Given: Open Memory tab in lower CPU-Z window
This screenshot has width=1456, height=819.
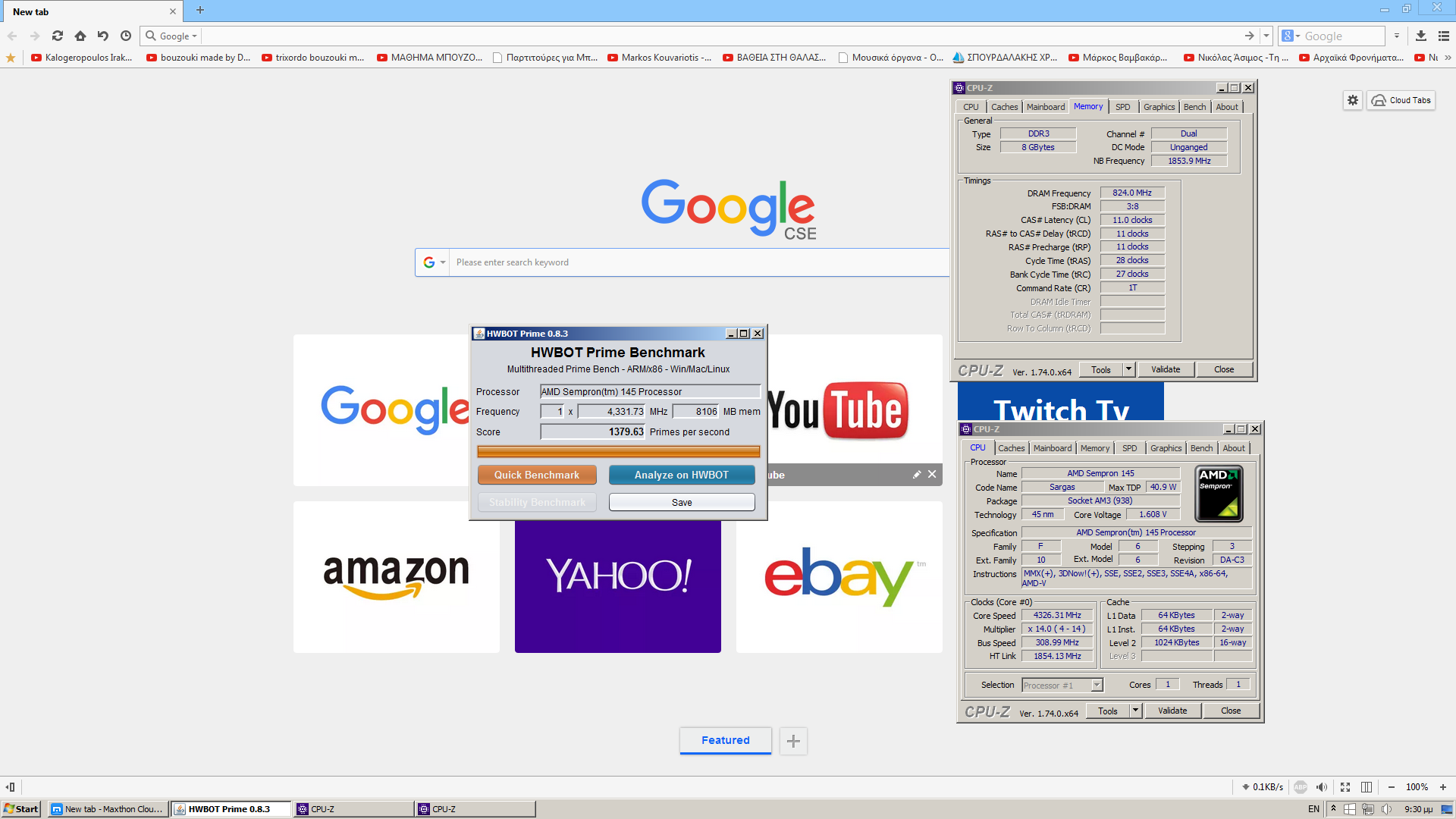Looking at the screenshot, I should [x=1095, y=448].
